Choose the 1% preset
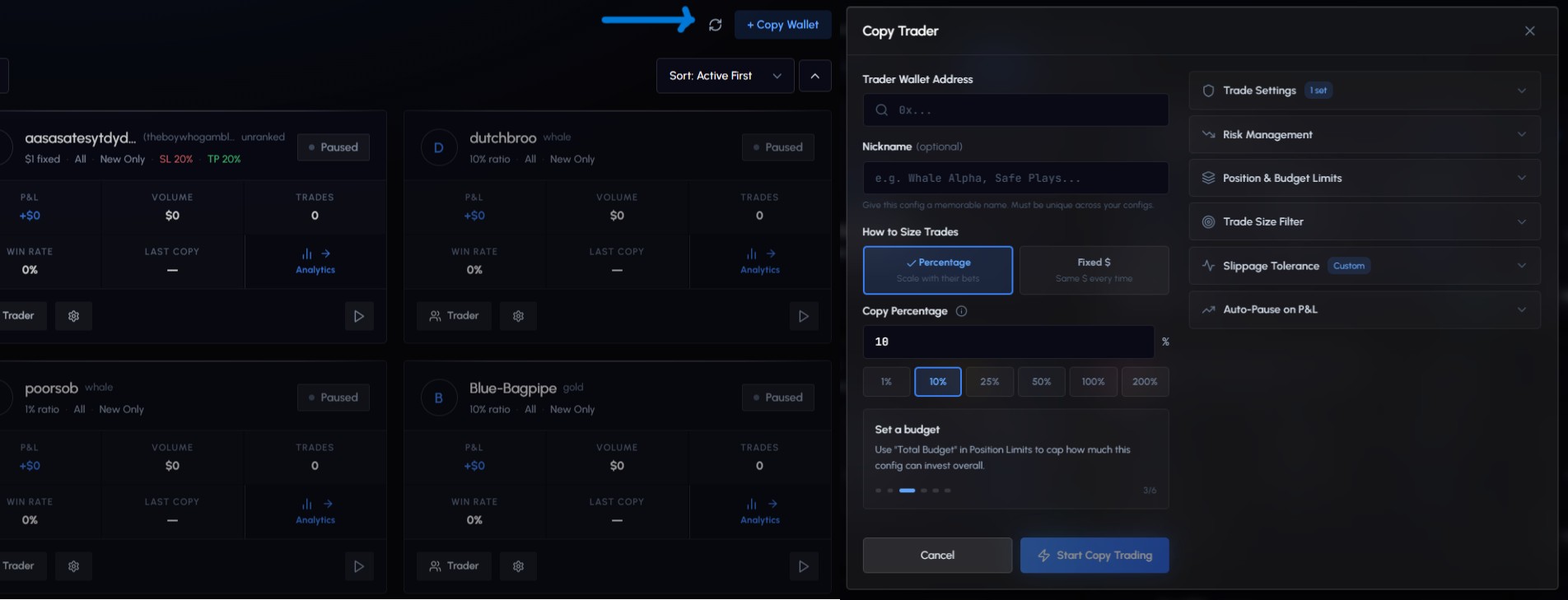Screen dimensions: 1568x600 [x=886, y=382]
